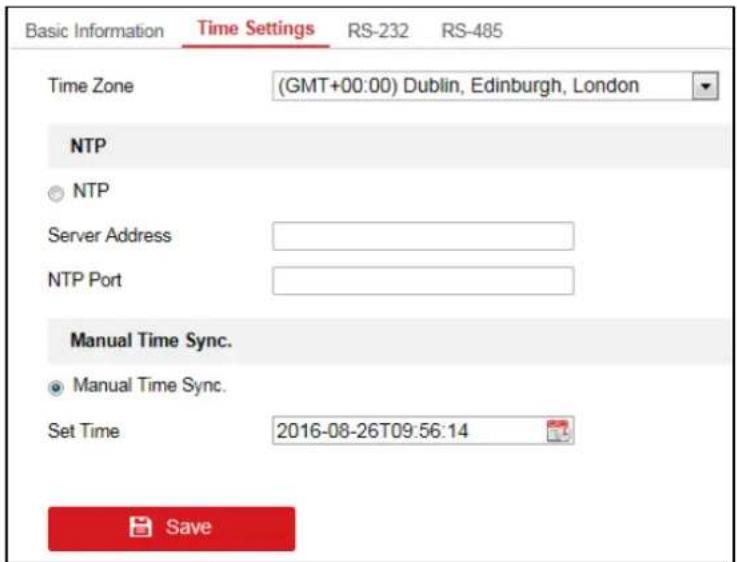Select the NTP radio button
The image size is (737, 562).
coord(56,194)
